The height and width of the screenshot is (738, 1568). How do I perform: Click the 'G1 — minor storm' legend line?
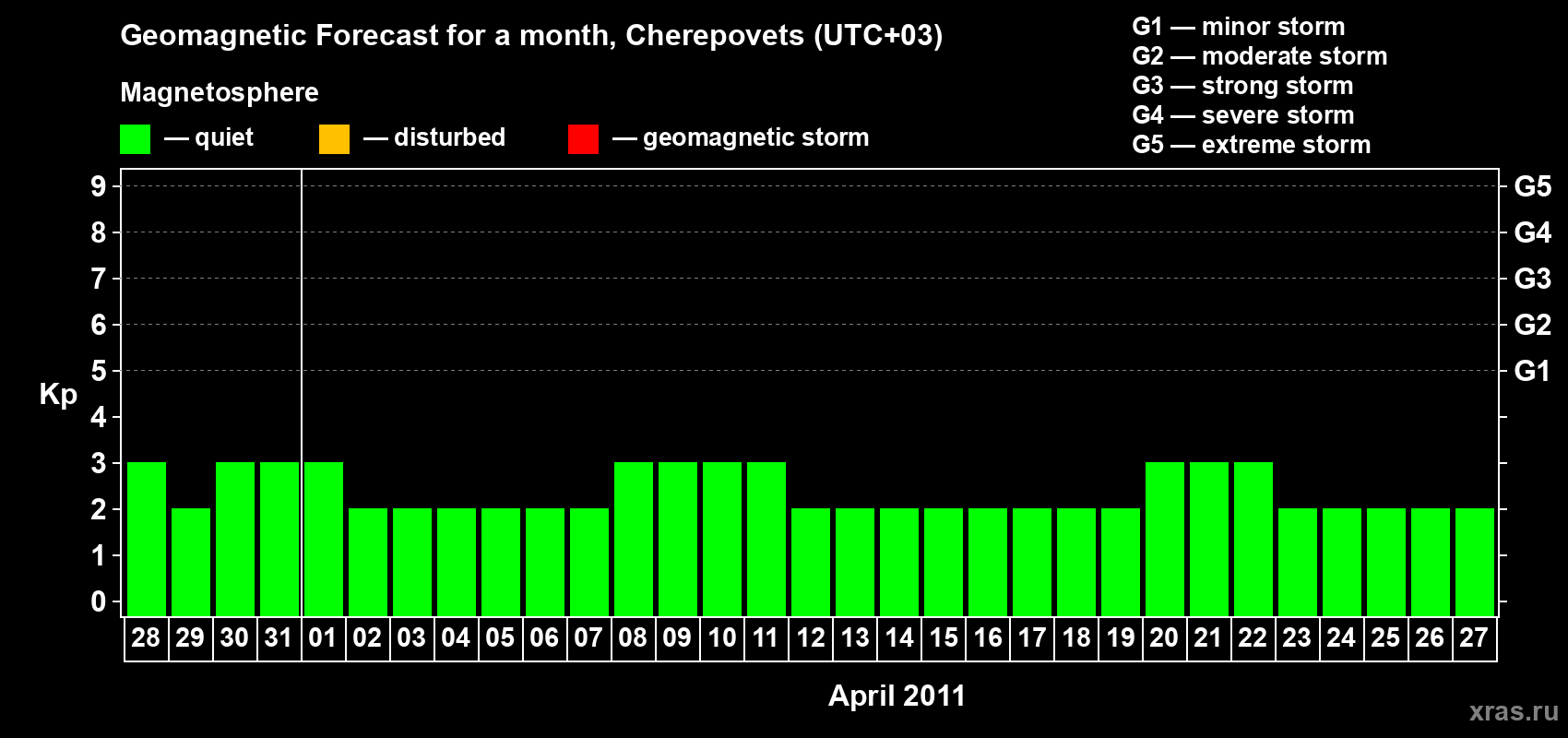[1239, 27]
